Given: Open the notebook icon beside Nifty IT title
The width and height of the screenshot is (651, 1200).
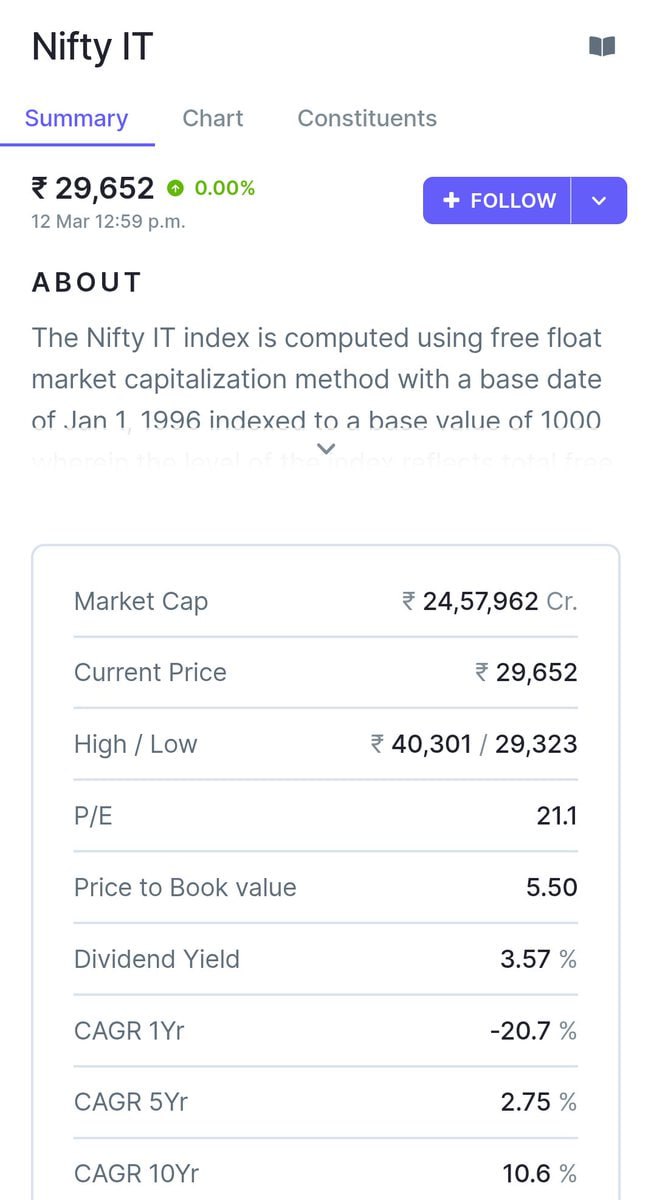Looking at the screenshot, I should pos(603,45).
